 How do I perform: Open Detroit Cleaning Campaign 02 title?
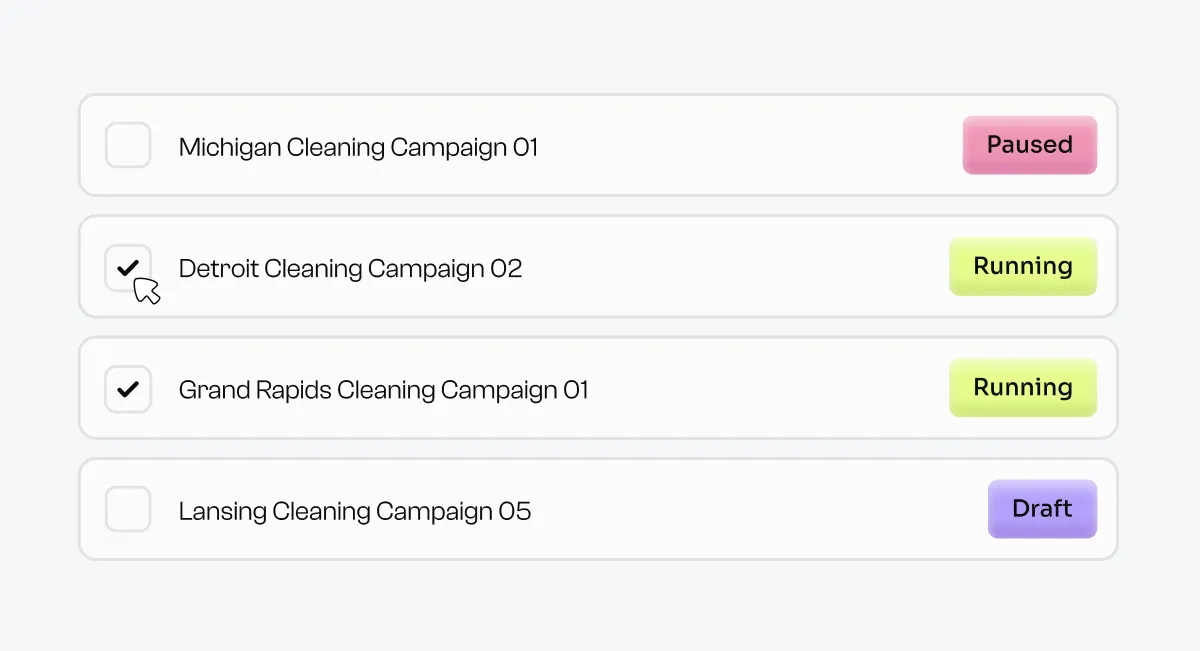(x=350, y=269)
